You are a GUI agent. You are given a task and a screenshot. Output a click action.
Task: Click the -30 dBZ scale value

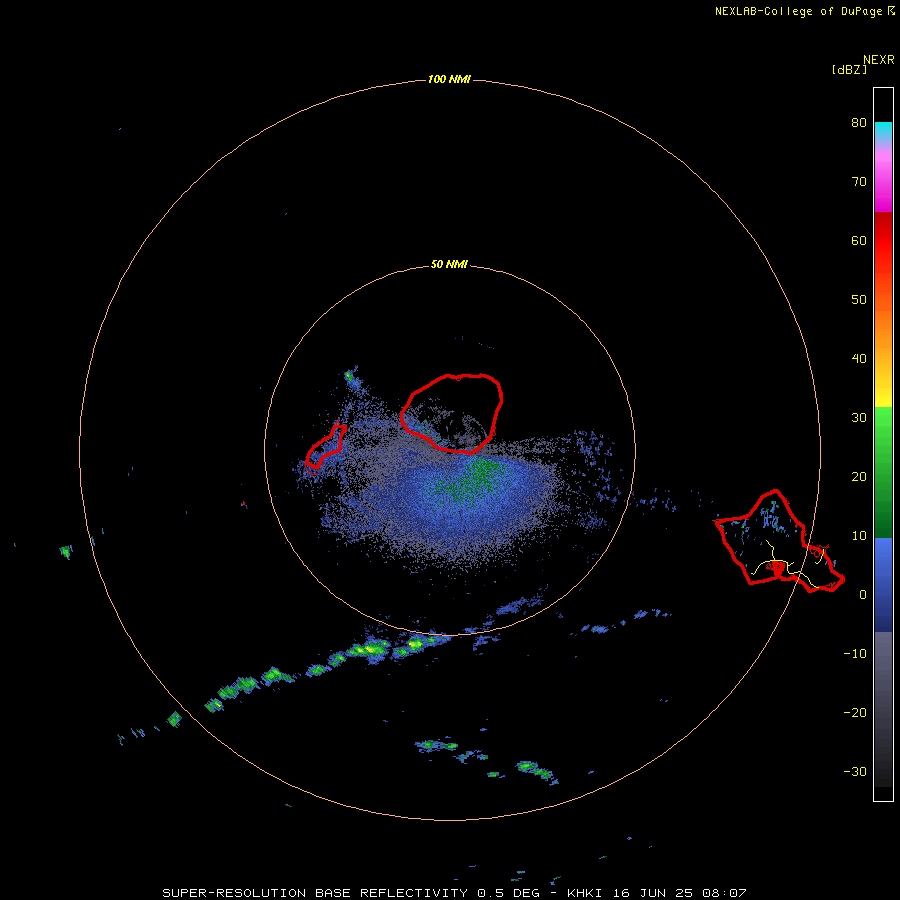click(x=855, y=771)
